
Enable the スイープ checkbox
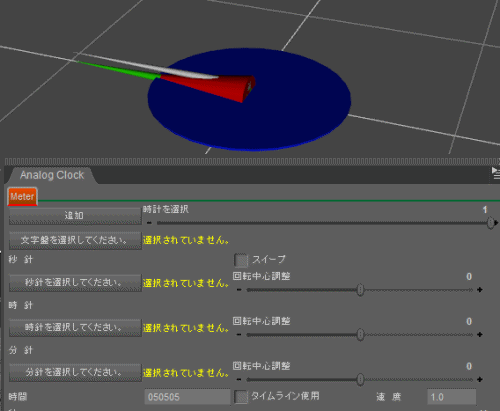241,260
